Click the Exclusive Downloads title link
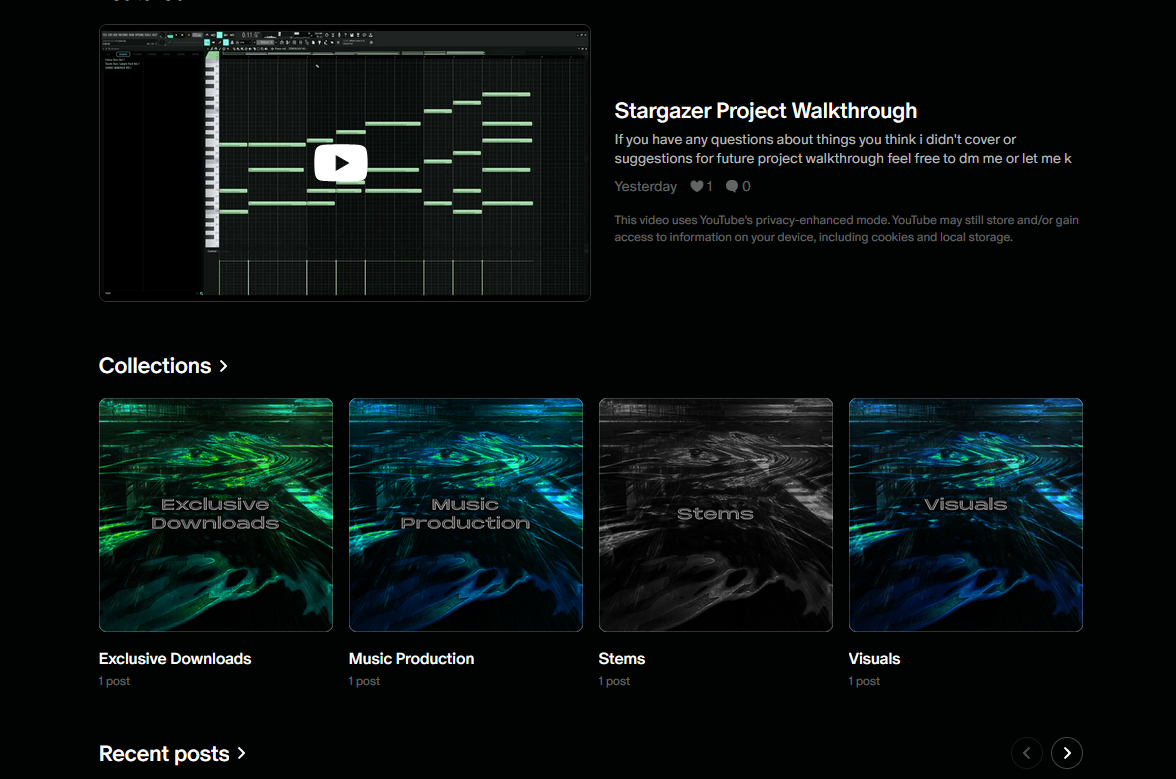This screenshot has height=779, width=1176. 175,659
